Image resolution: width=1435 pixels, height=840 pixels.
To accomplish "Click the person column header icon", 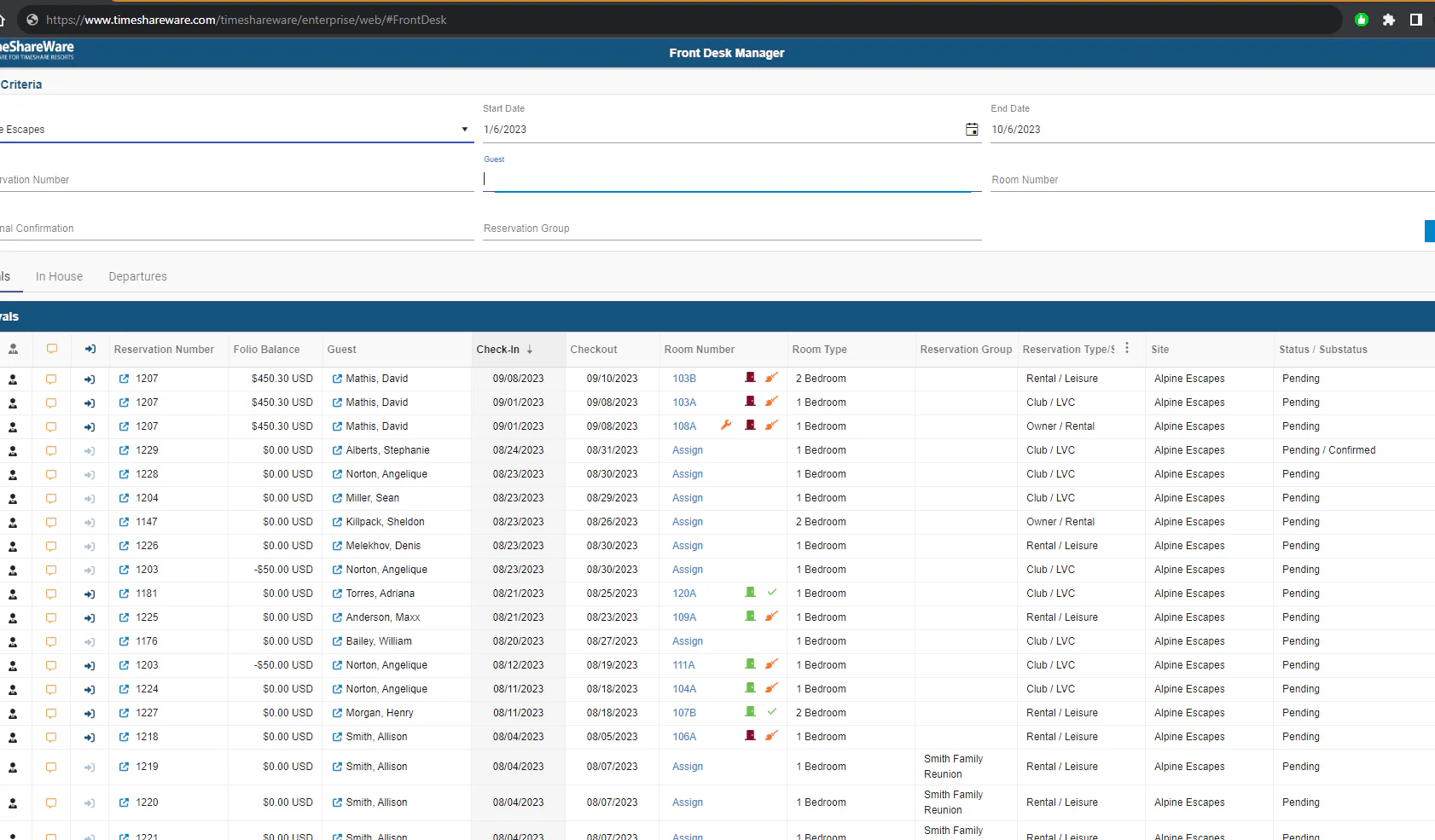I will point(13,349).
